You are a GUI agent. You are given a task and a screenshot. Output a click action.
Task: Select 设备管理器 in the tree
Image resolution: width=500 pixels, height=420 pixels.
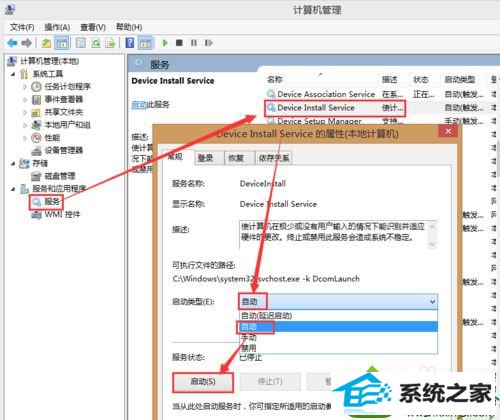coord(64,150)
